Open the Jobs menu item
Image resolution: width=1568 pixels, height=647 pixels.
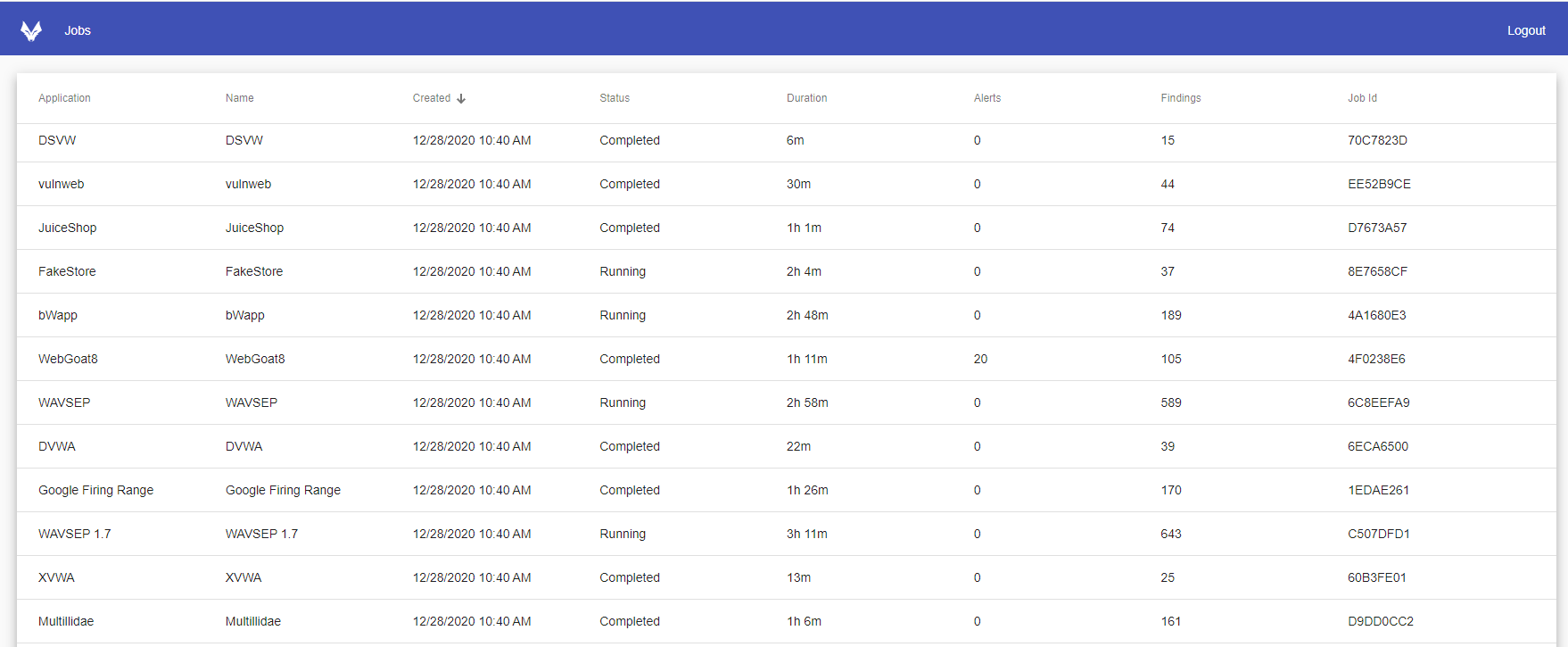point(78,31)
